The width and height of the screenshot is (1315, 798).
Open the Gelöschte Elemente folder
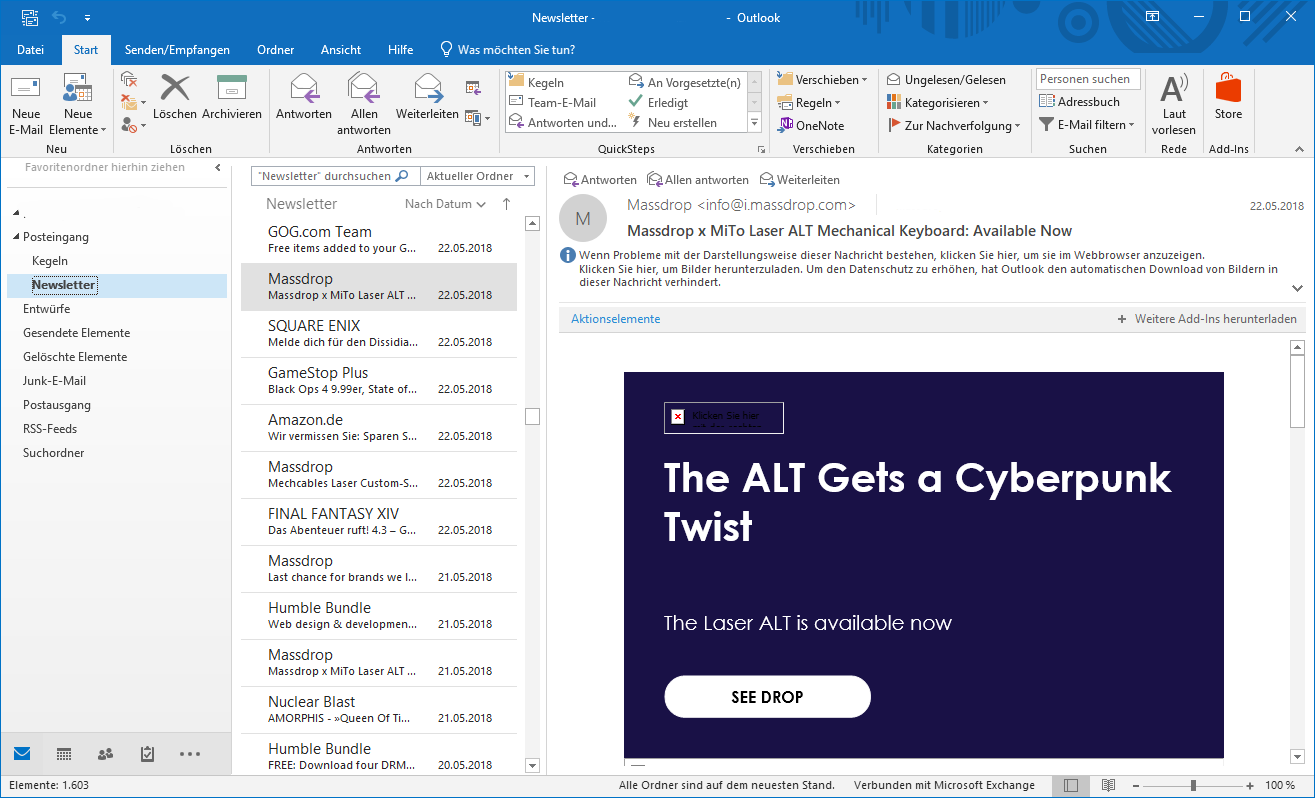point(75,357)
